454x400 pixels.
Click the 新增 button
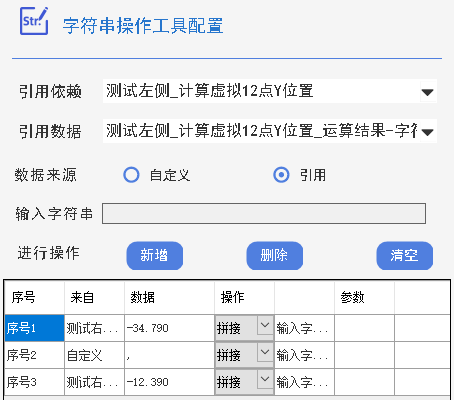[x=155, y=256]
